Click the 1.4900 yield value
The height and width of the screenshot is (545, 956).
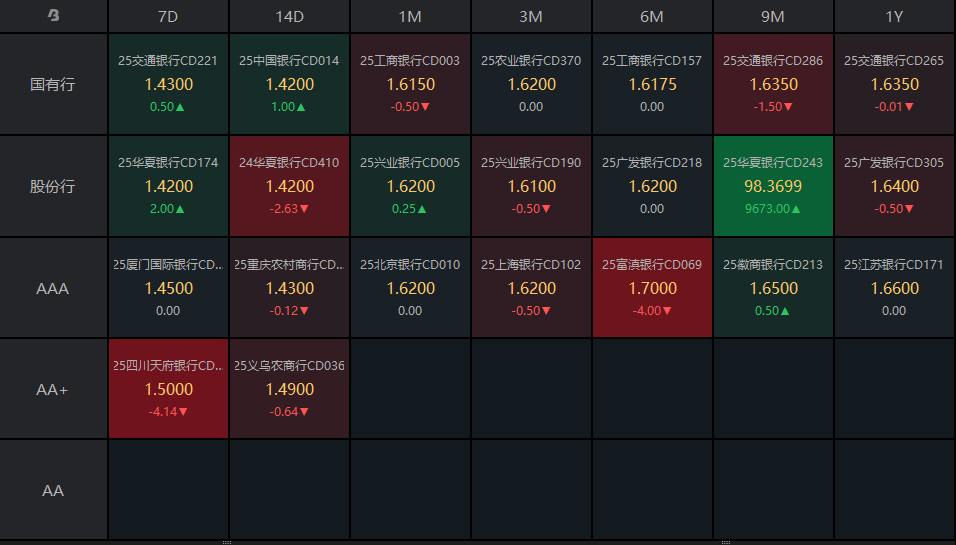[x=290, y=389]
